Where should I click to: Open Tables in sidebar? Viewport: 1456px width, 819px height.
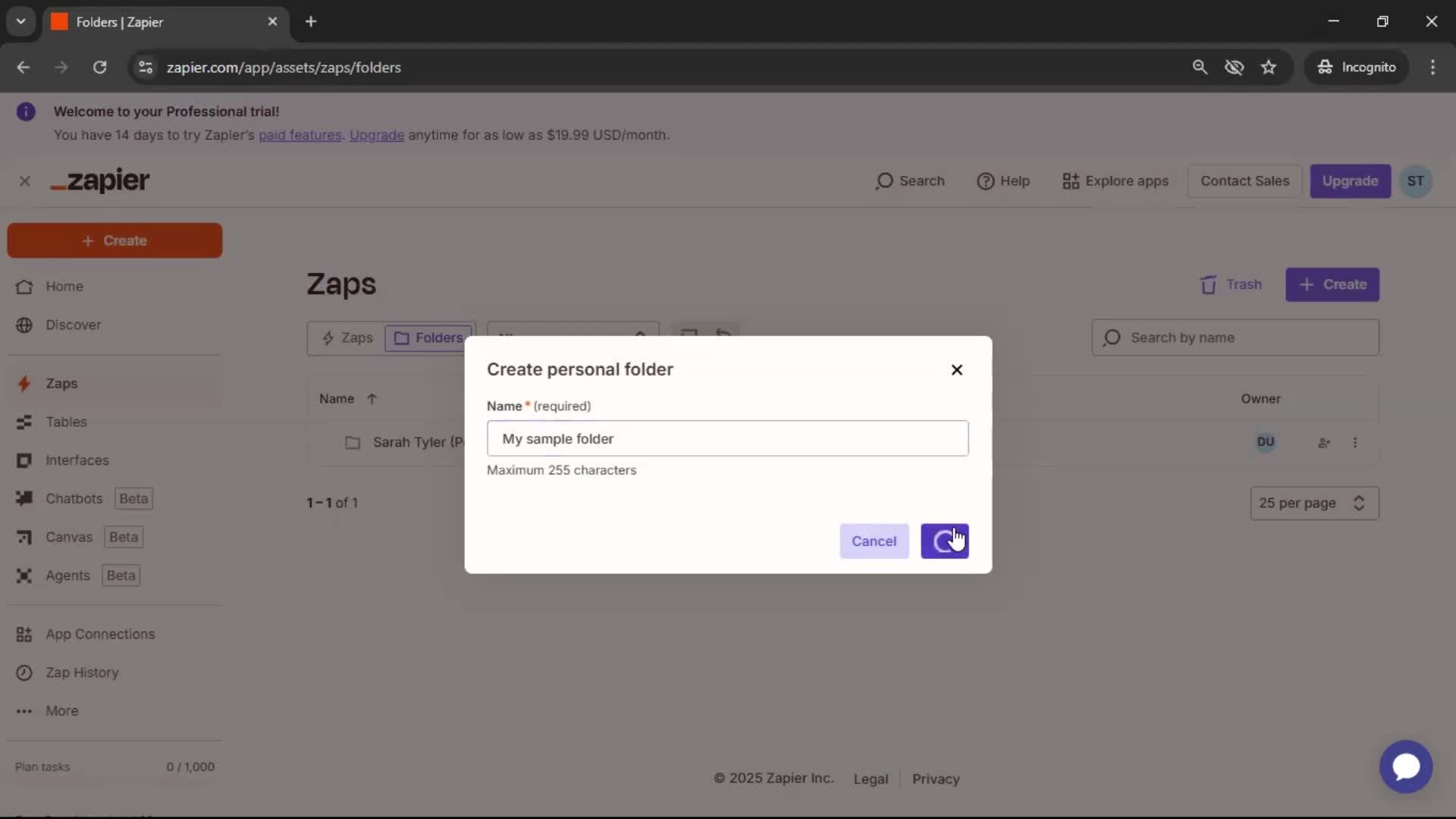point(114,422)
